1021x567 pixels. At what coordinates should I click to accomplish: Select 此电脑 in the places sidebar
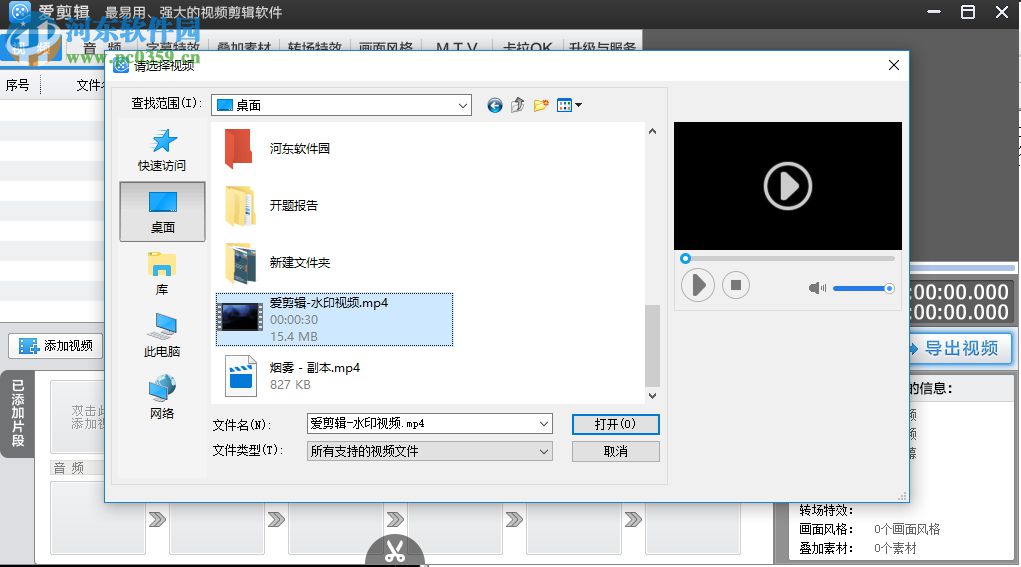coord(161,335)
